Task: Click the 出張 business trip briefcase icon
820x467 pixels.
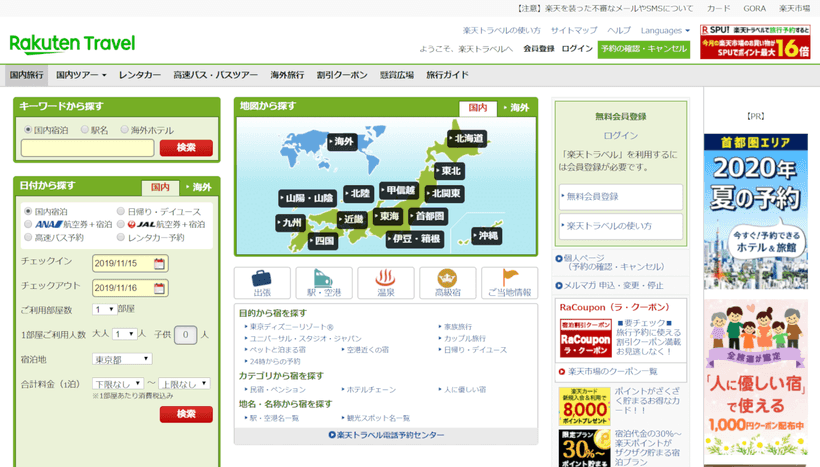Action: point(261,283)
